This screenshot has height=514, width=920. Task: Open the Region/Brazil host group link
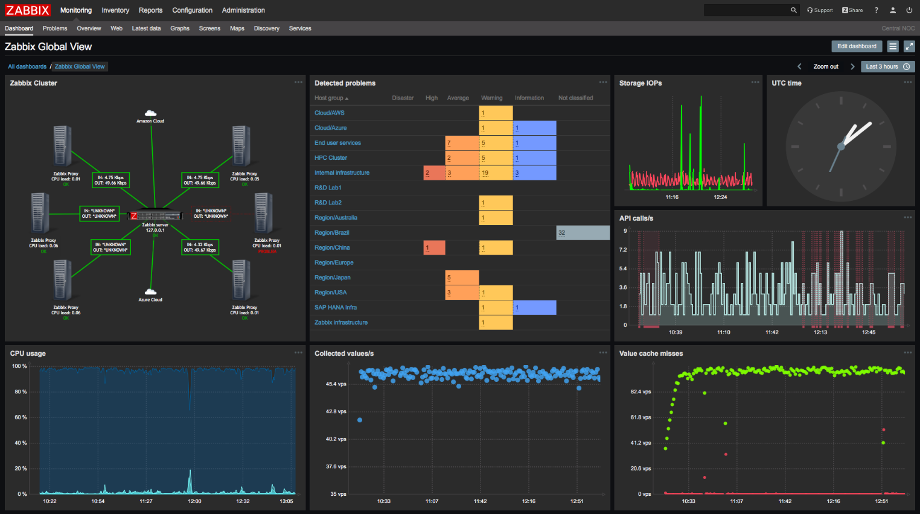pyautogui.click(x=332, y=232)
